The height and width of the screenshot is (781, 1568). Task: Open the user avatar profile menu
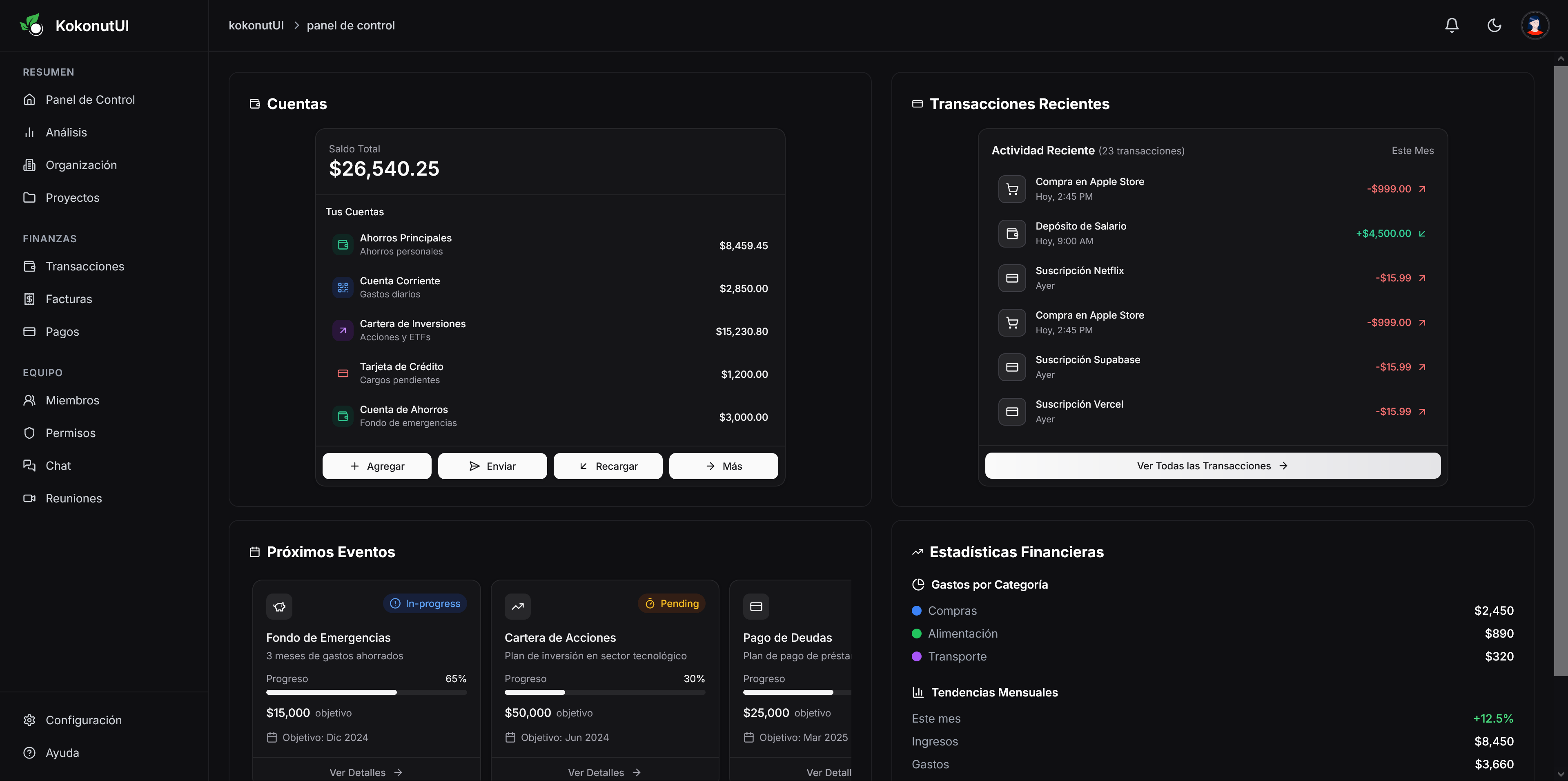pos(1535,26)
